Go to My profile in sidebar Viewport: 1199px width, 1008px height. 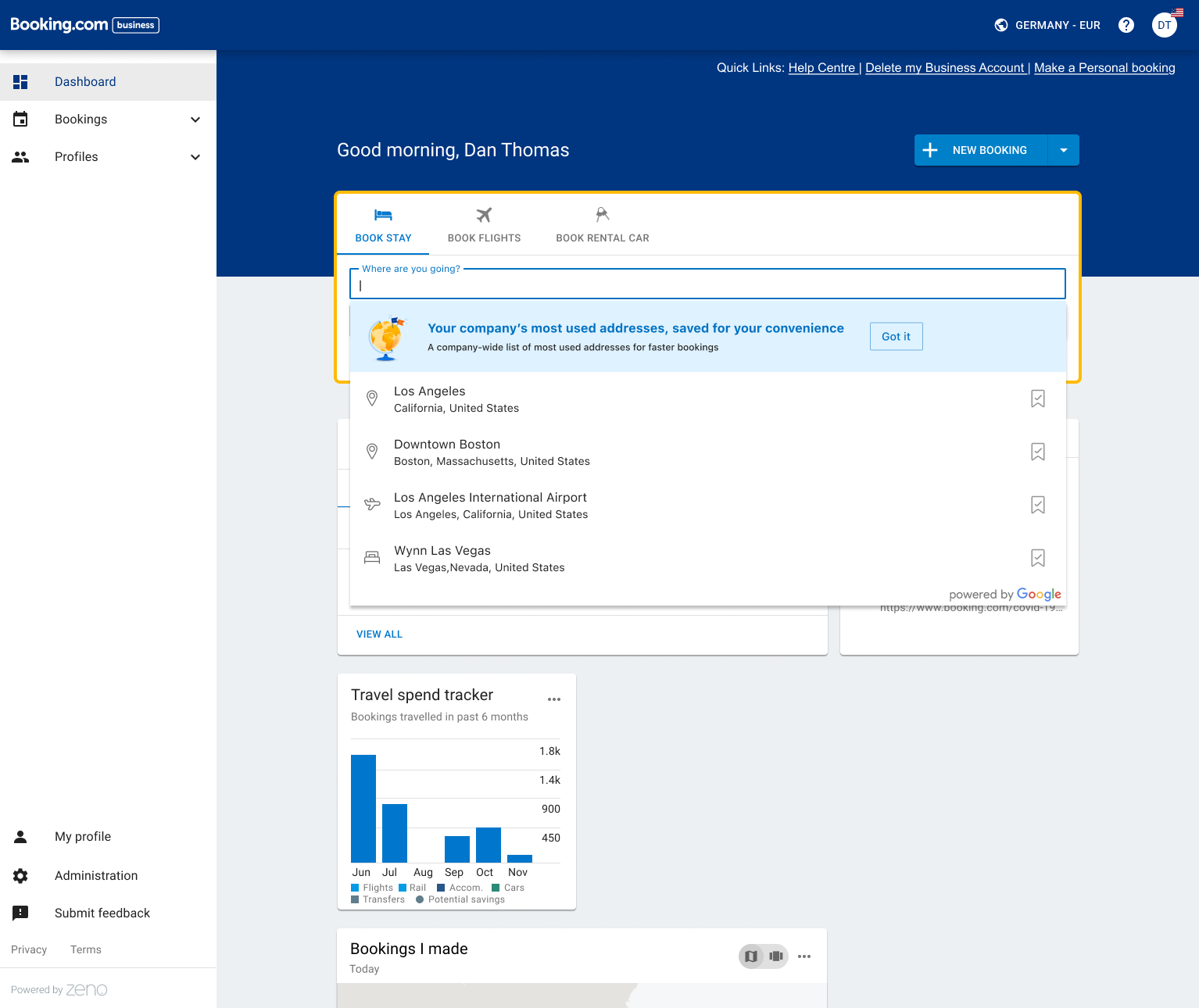[82, 836]
